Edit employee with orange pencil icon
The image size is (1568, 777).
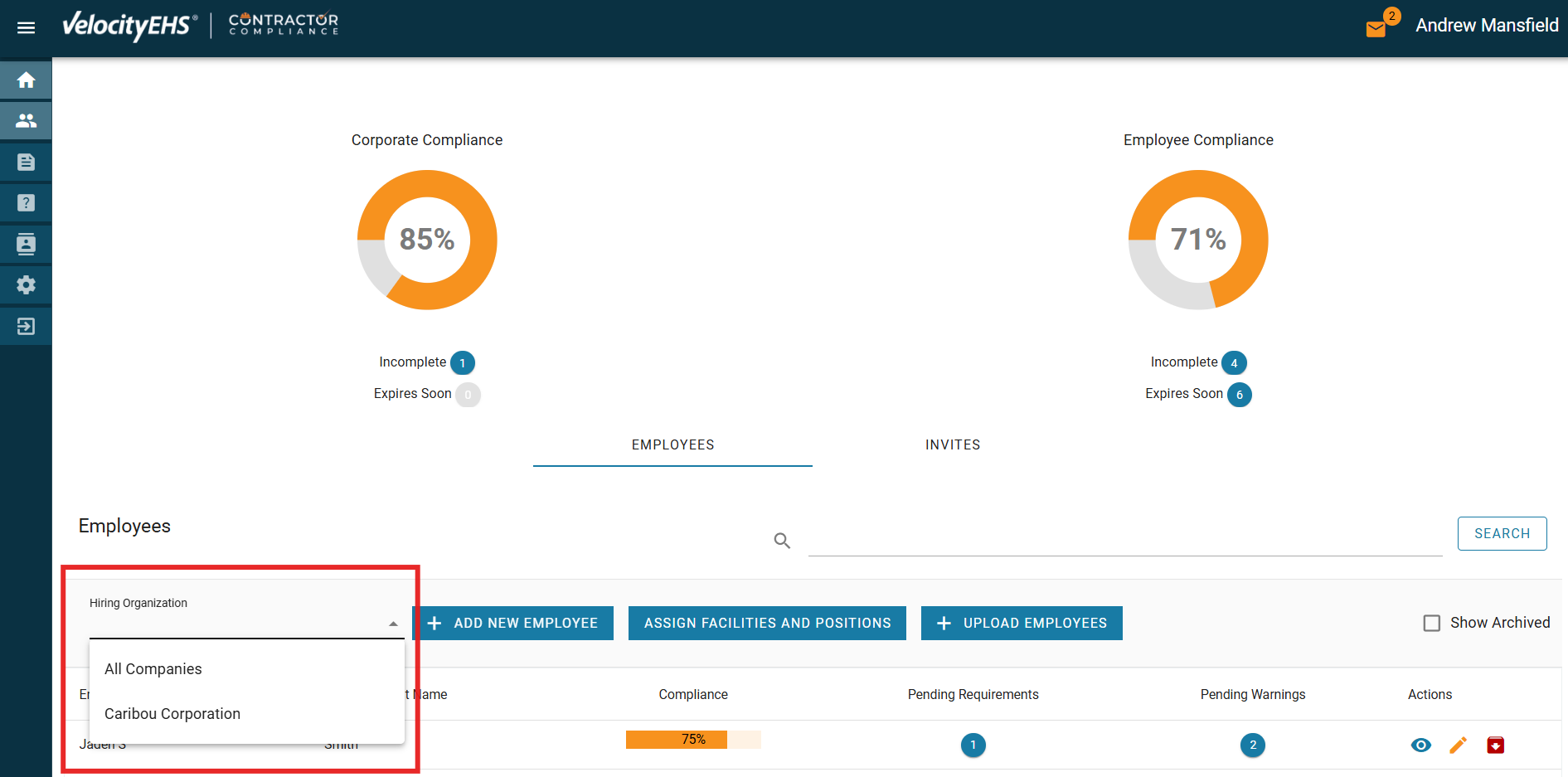(1458, 745)
